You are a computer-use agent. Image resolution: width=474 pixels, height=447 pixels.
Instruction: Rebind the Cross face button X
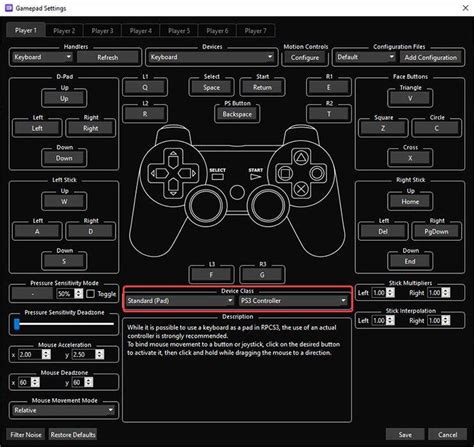pos(410,158)
